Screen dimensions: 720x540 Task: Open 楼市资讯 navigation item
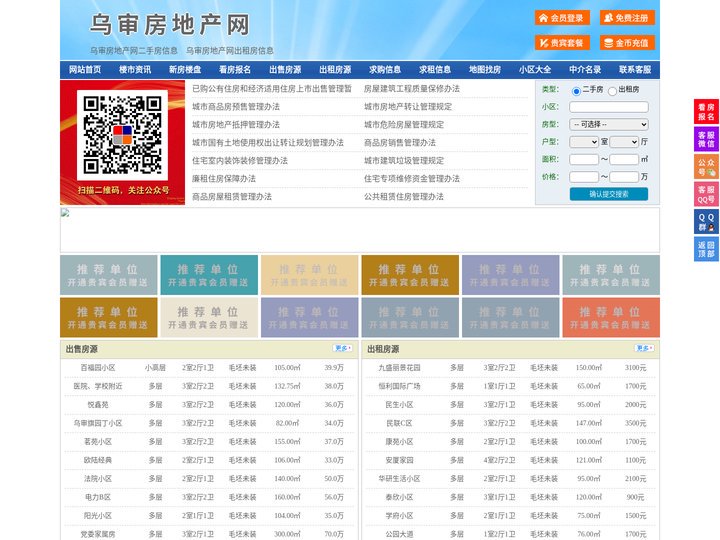[135, 70]
